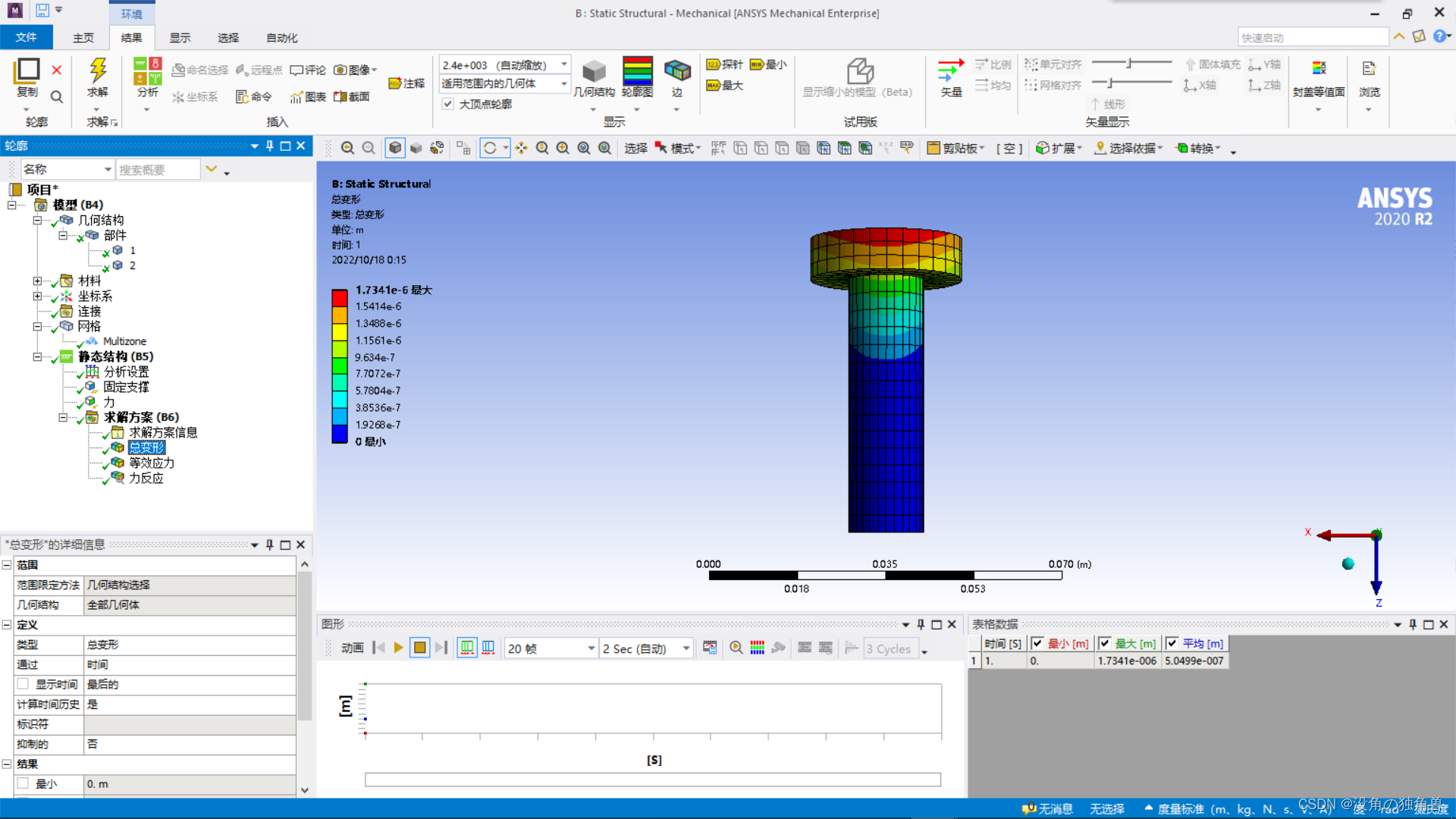1456x819 pixels.
Task: Click the 搜索概要 search field
Action: (x=157, y=169)
